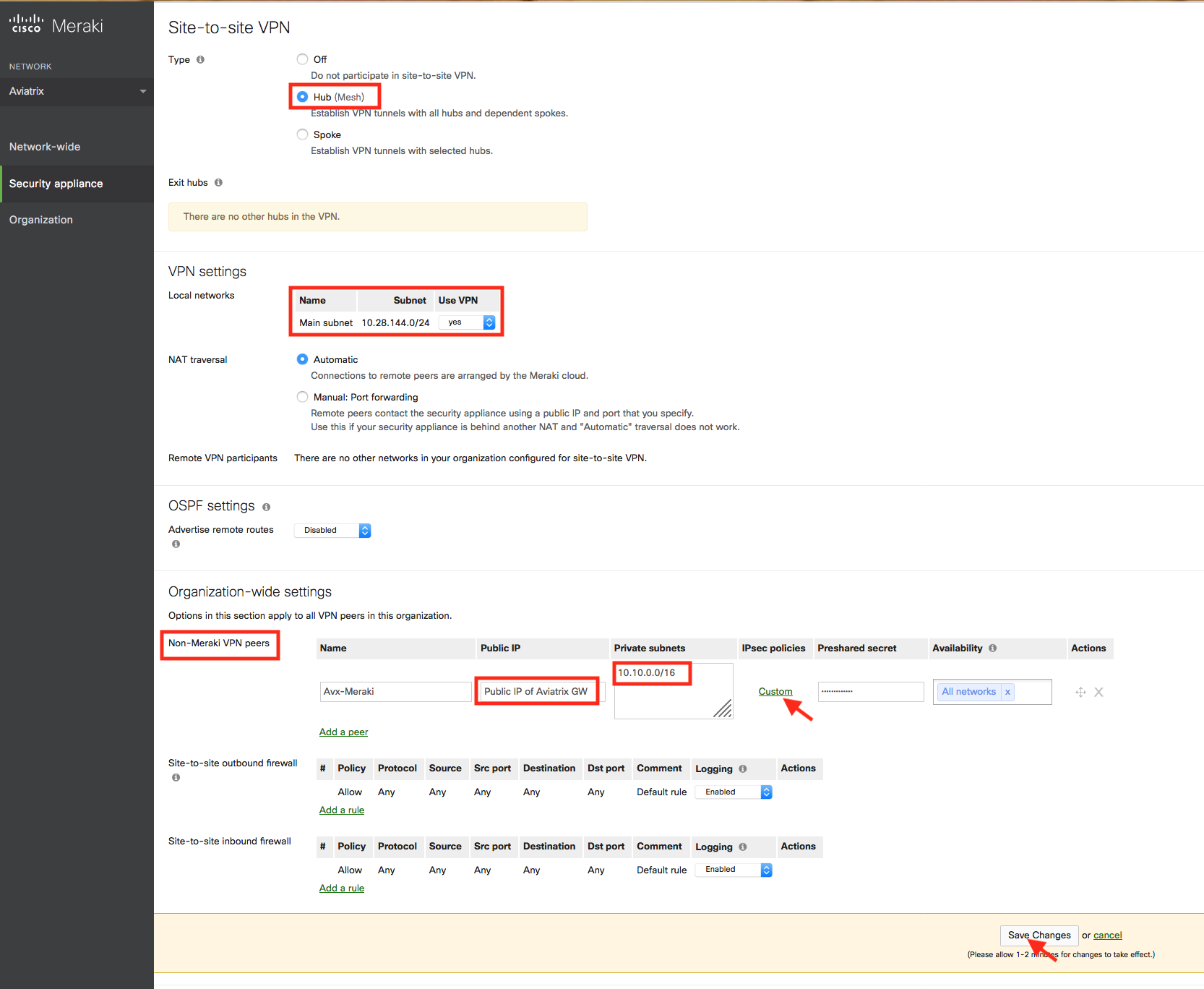Delete the Avx-Meraki peer with X icon
The height and width of the screenshot is (989, 1204).
(x=1098, y=692)
